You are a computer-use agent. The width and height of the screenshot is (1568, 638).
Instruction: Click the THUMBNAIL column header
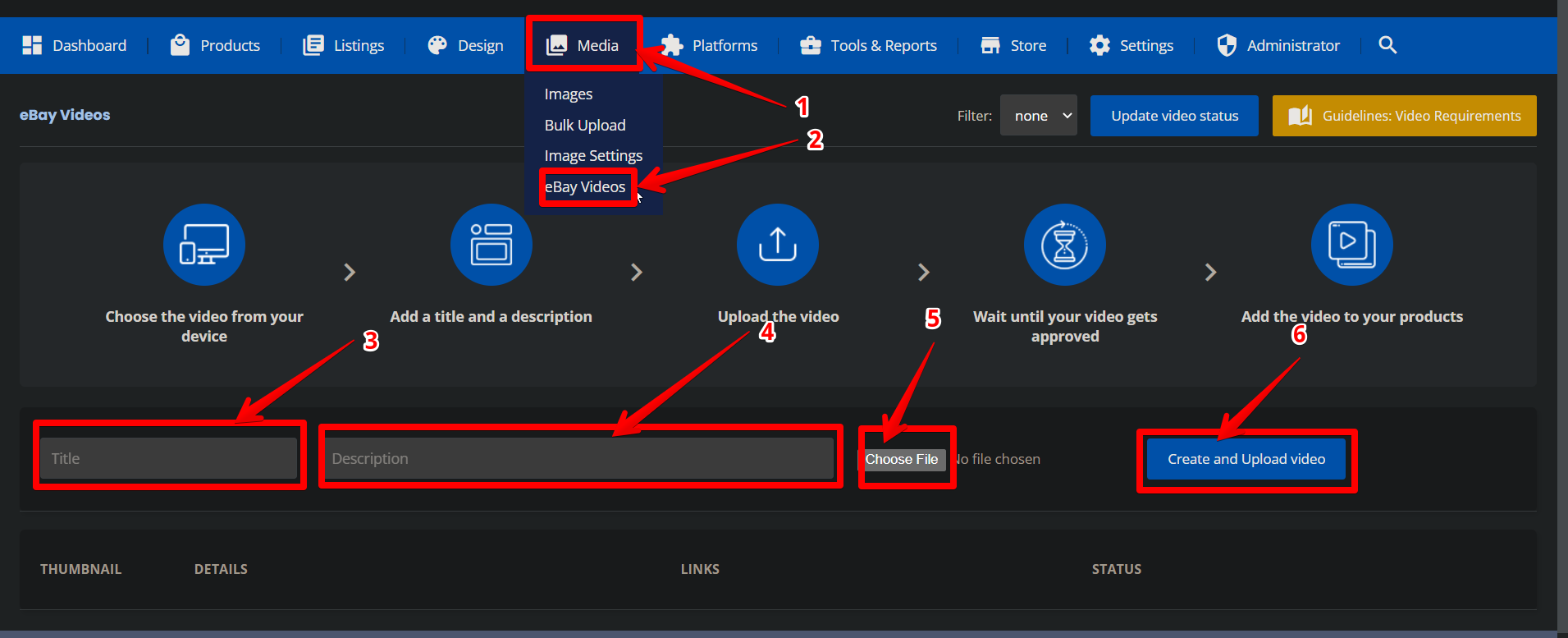pyautogui.click(x=81, y=569)
